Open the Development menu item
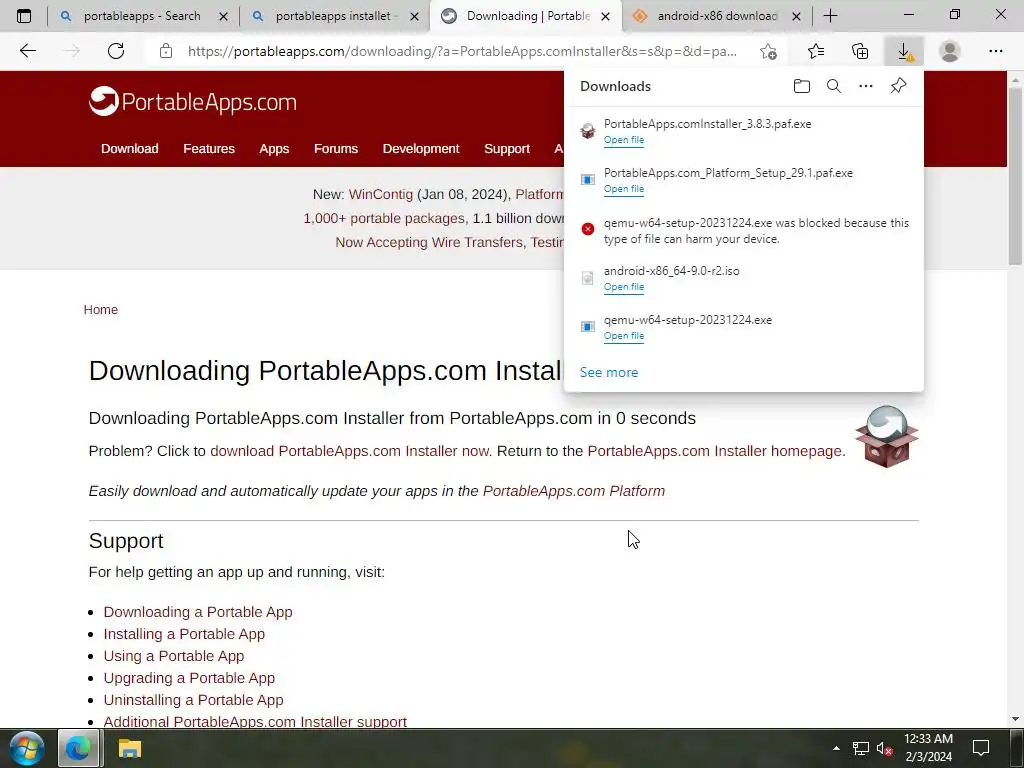This screenshot has width=1024, height=768. coord(421,149)
